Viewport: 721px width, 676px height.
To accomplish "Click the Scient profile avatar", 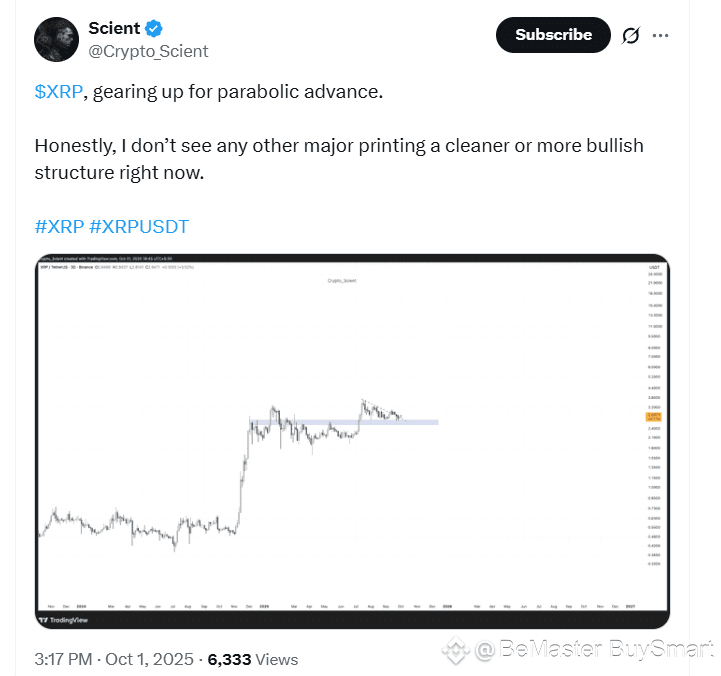I will 56,39.
